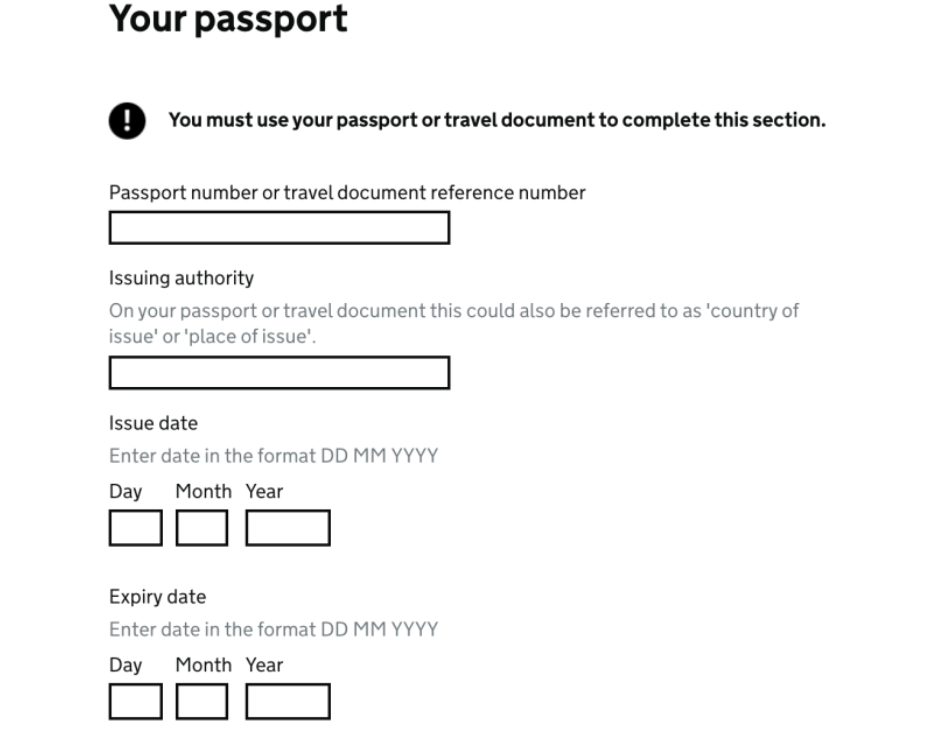The width and height of the screenshot is (942, 744).
Task: Click the Expiry date Month box
Action: click(202, 701)
